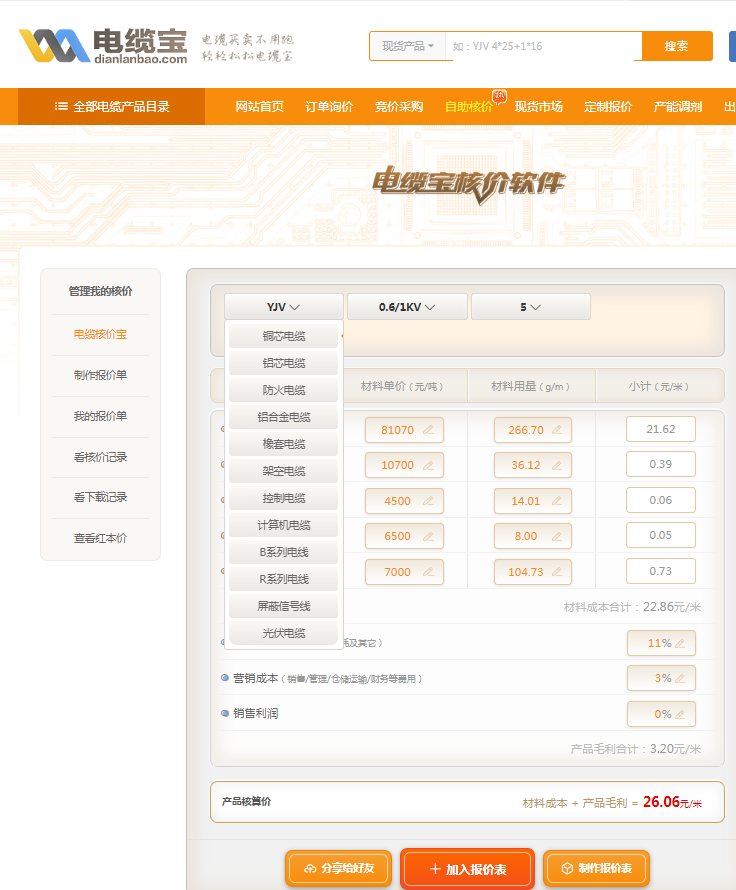Open 管理我的核价 sidebar heading
This screenshot has width=736, height=890.
pos(100,291)
